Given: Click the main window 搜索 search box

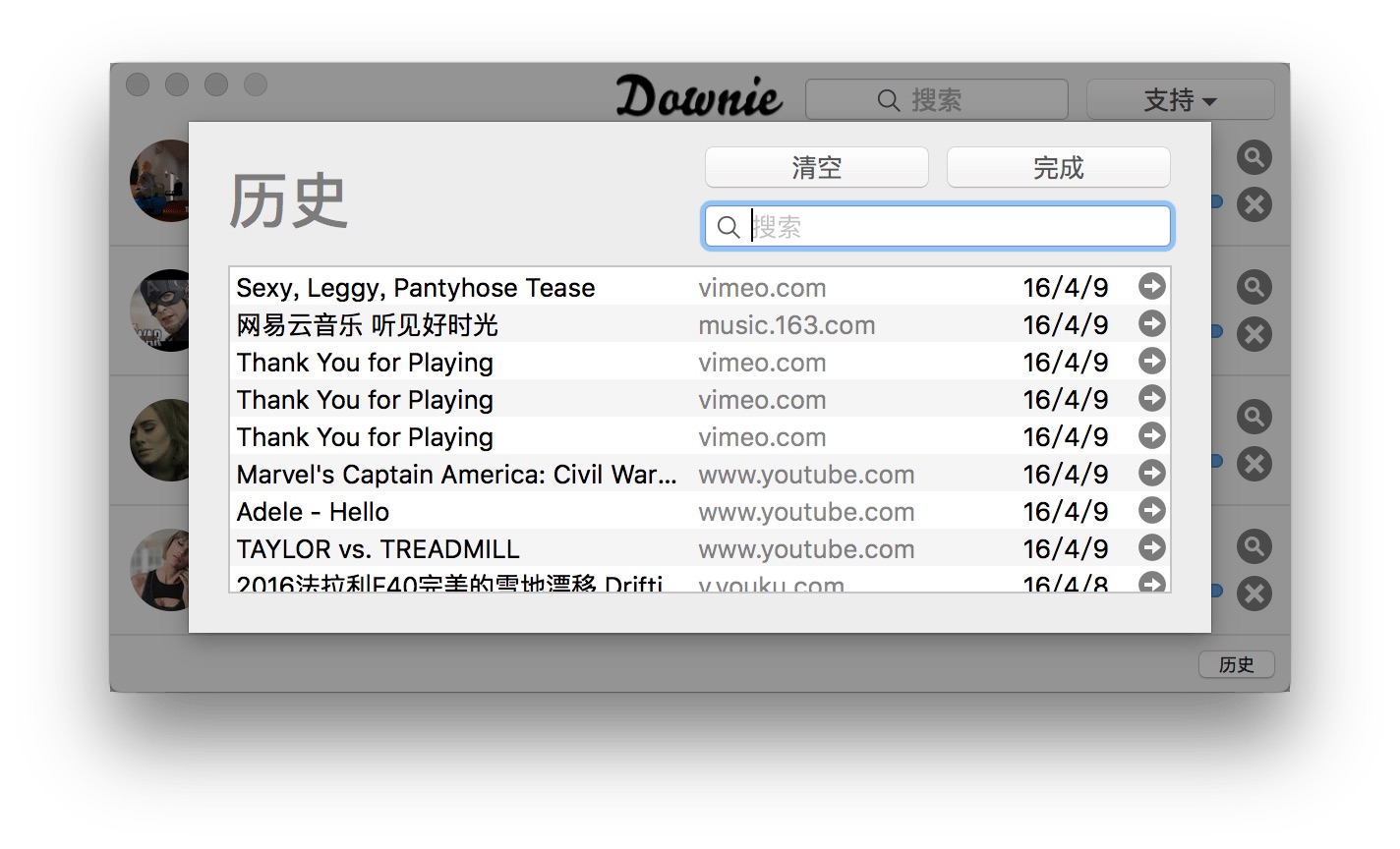Looking at the screenshot, I should [936, 99].
